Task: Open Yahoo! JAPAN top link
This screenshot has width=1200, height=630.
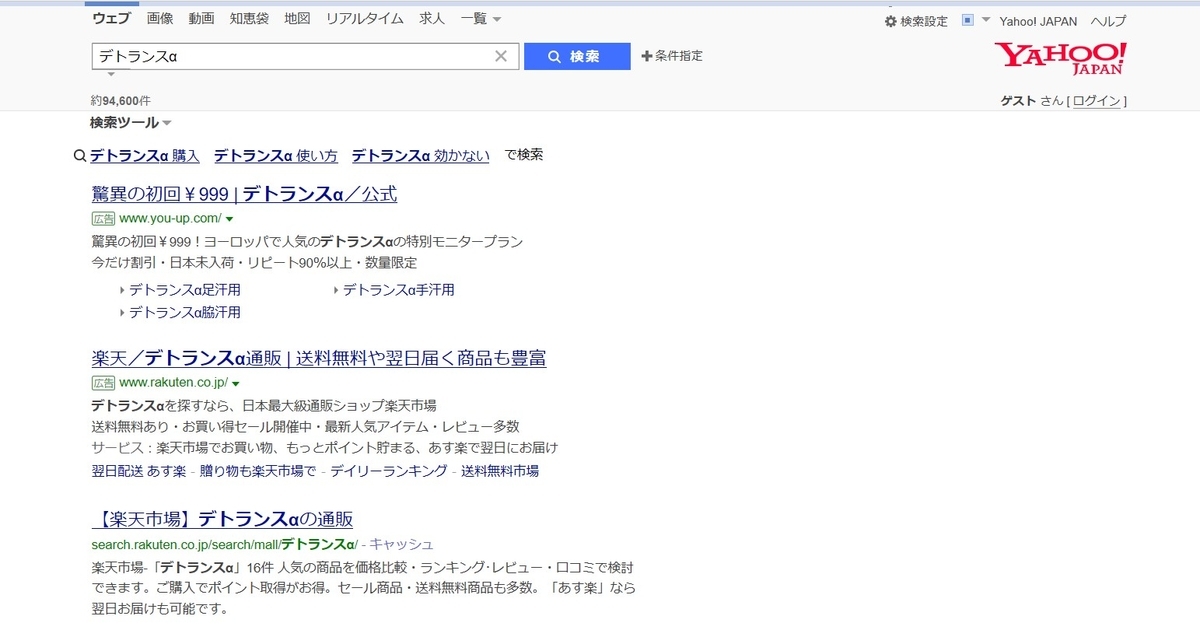Action: point(1038,21)
